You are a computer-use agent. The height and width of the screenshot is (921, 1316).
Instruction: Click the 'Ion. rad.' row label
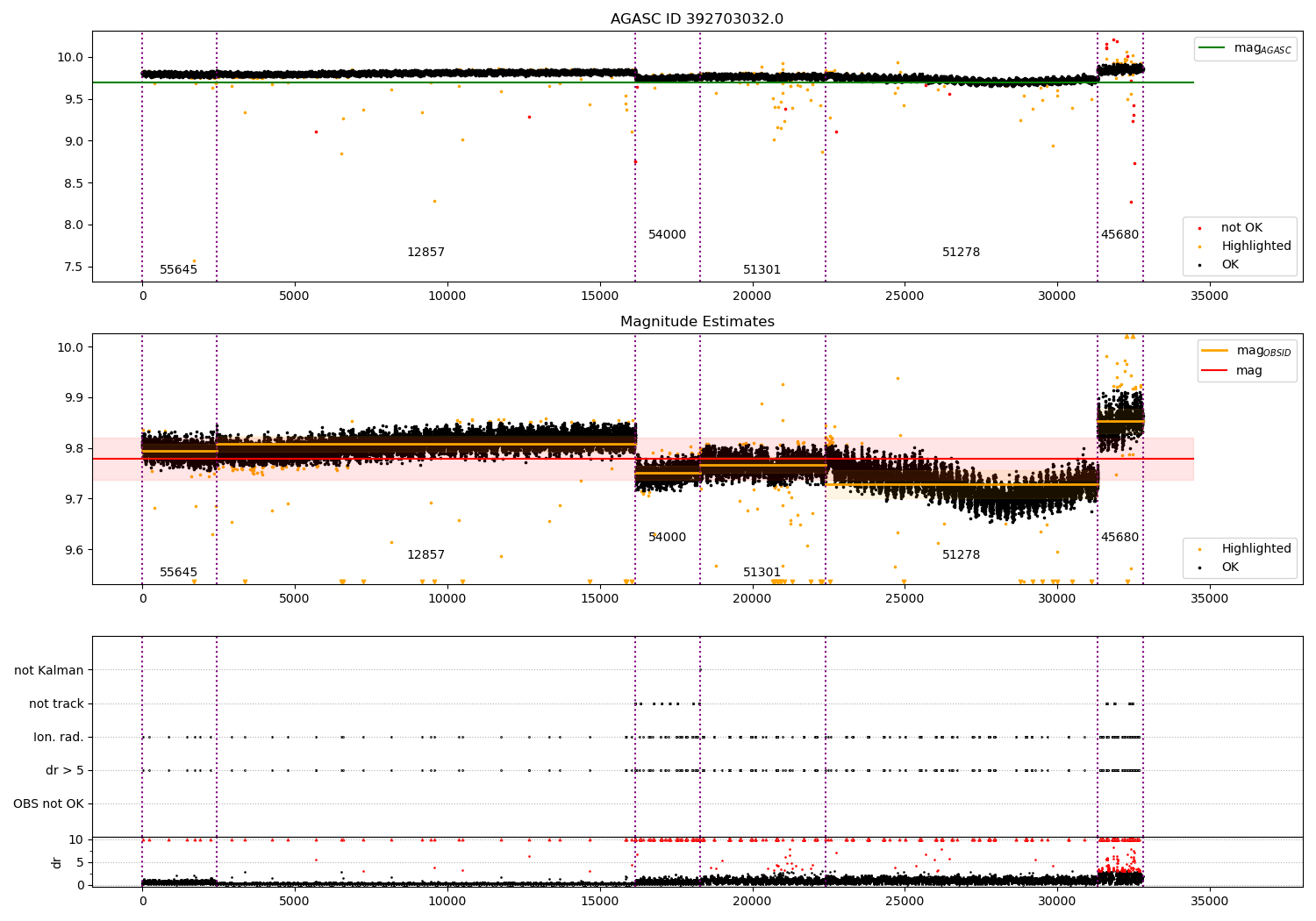(x=59, y=738)
